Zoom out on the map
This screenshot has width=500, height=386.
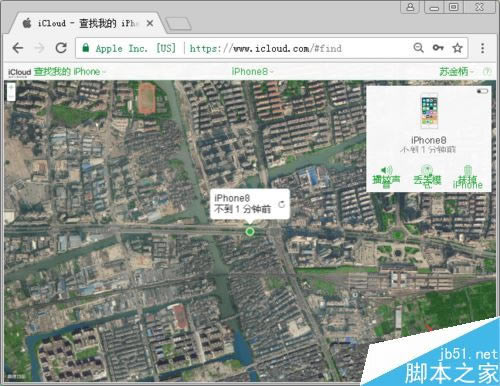[x=11, y=96]
